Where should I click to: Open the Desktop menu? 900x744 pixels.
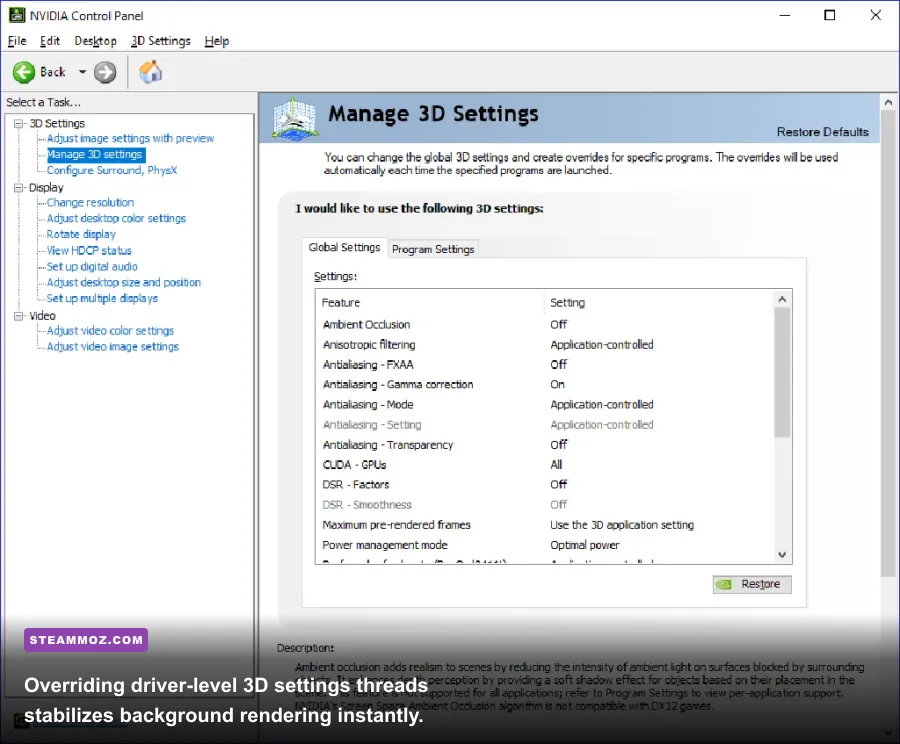click(95, 41)
